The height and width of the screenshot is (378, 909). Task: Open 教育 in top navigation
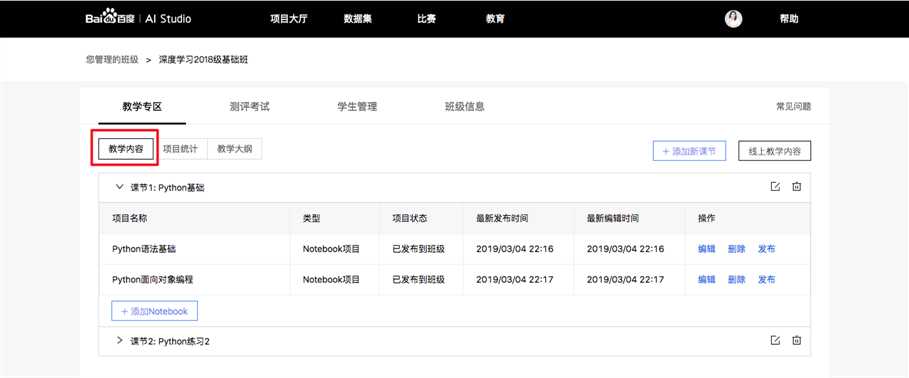495,19
